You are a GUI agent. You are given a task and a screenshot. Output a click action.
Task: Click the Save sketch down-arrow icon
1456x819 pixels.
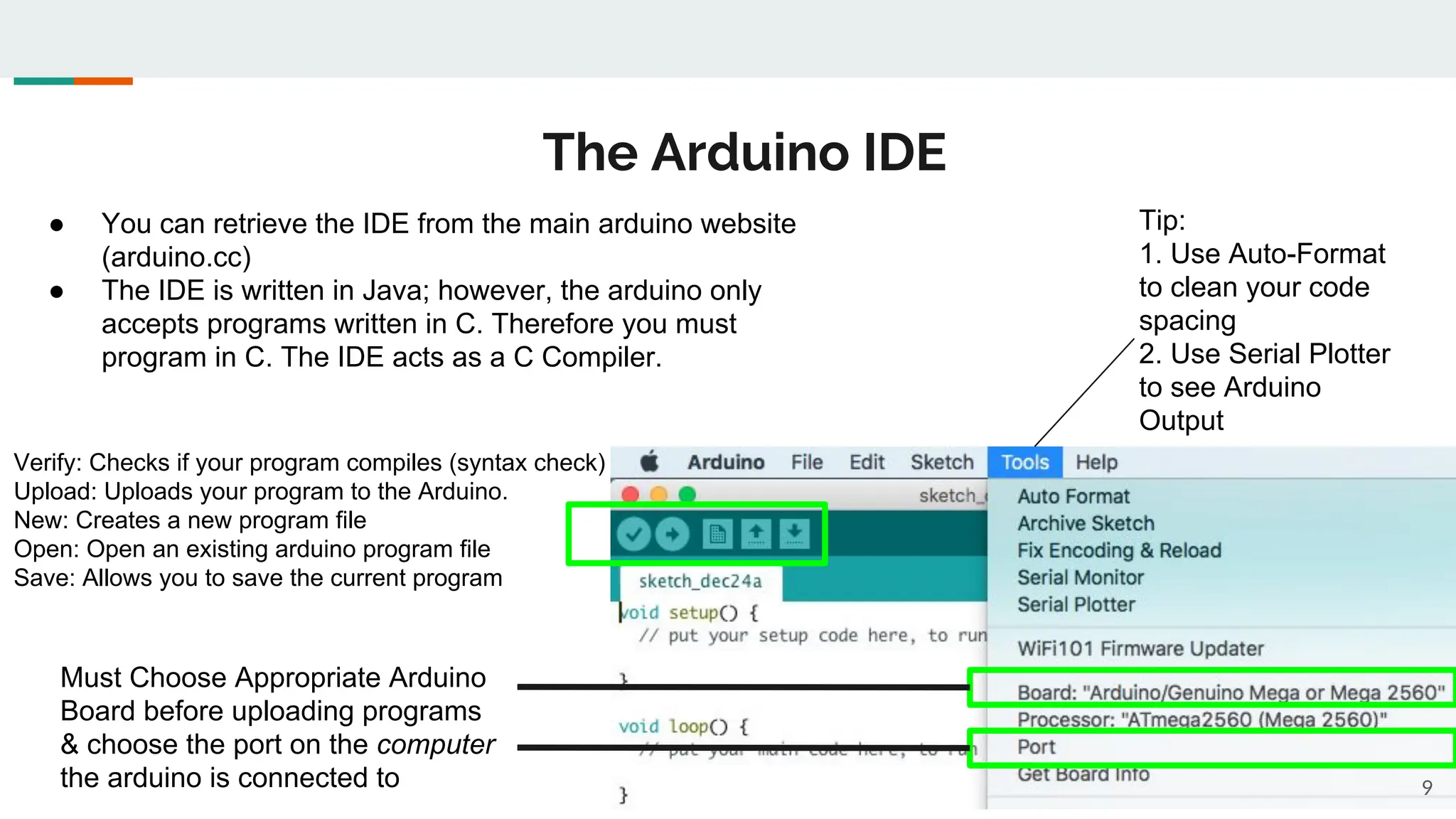tap(794, 534)
